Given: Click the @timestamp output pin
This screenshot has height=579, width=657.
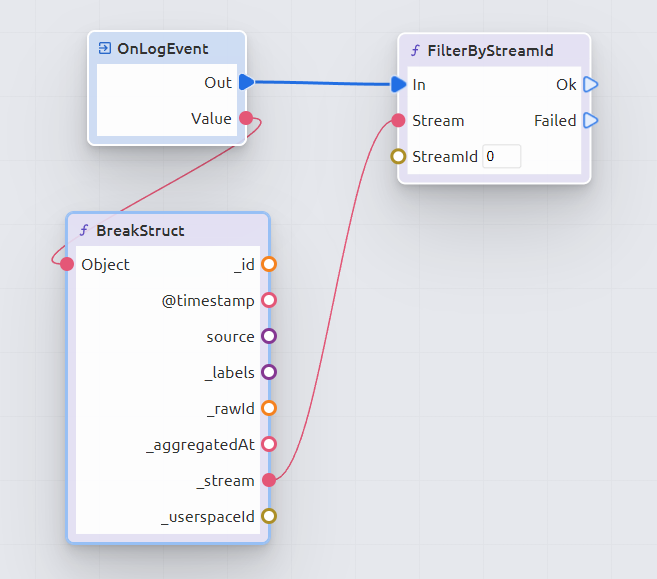Looking at the screenshot, I should click(268, 301).
